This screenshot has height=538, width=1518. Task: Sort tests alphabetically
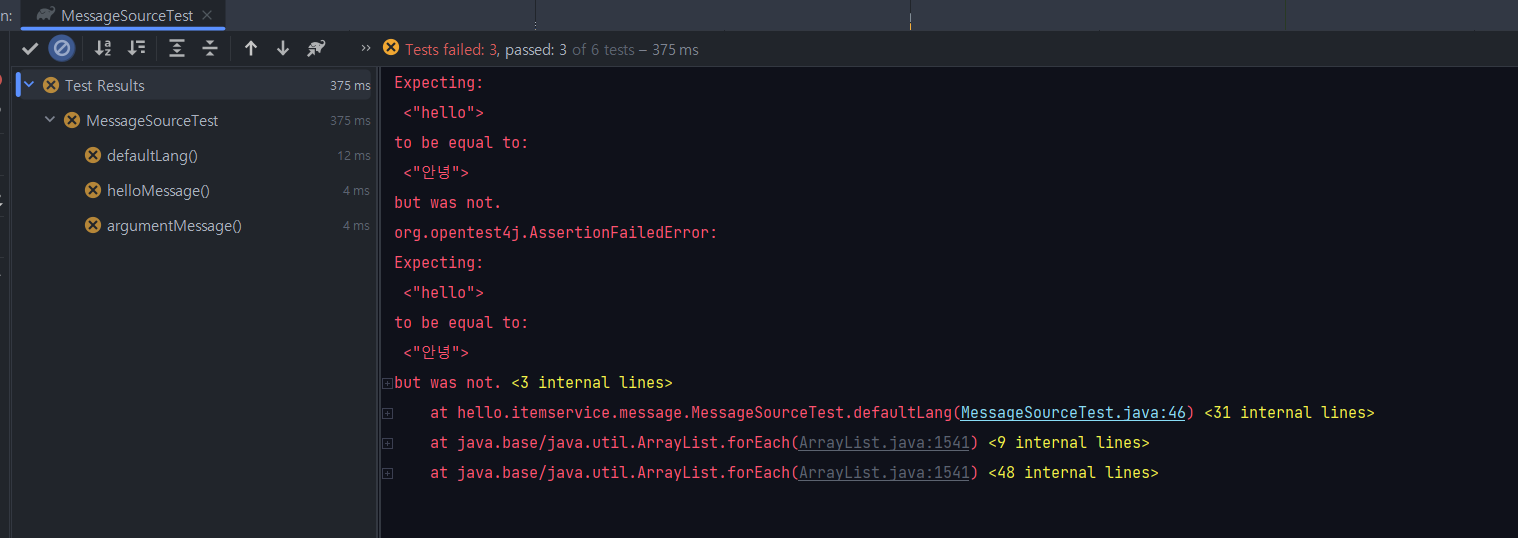click(x=103, y=48)
